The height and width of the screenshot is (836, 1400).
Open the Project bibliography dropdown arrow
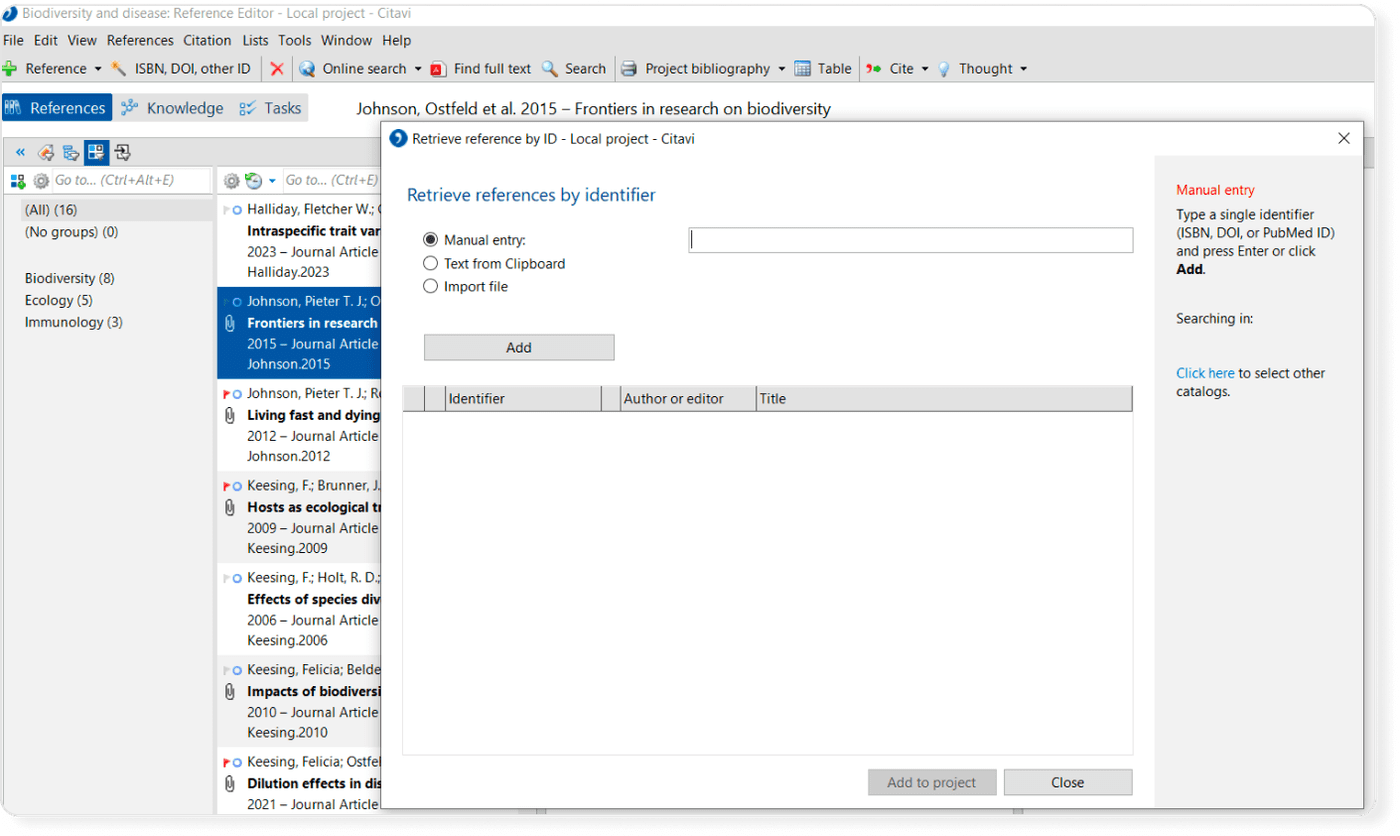pos(783,68)
